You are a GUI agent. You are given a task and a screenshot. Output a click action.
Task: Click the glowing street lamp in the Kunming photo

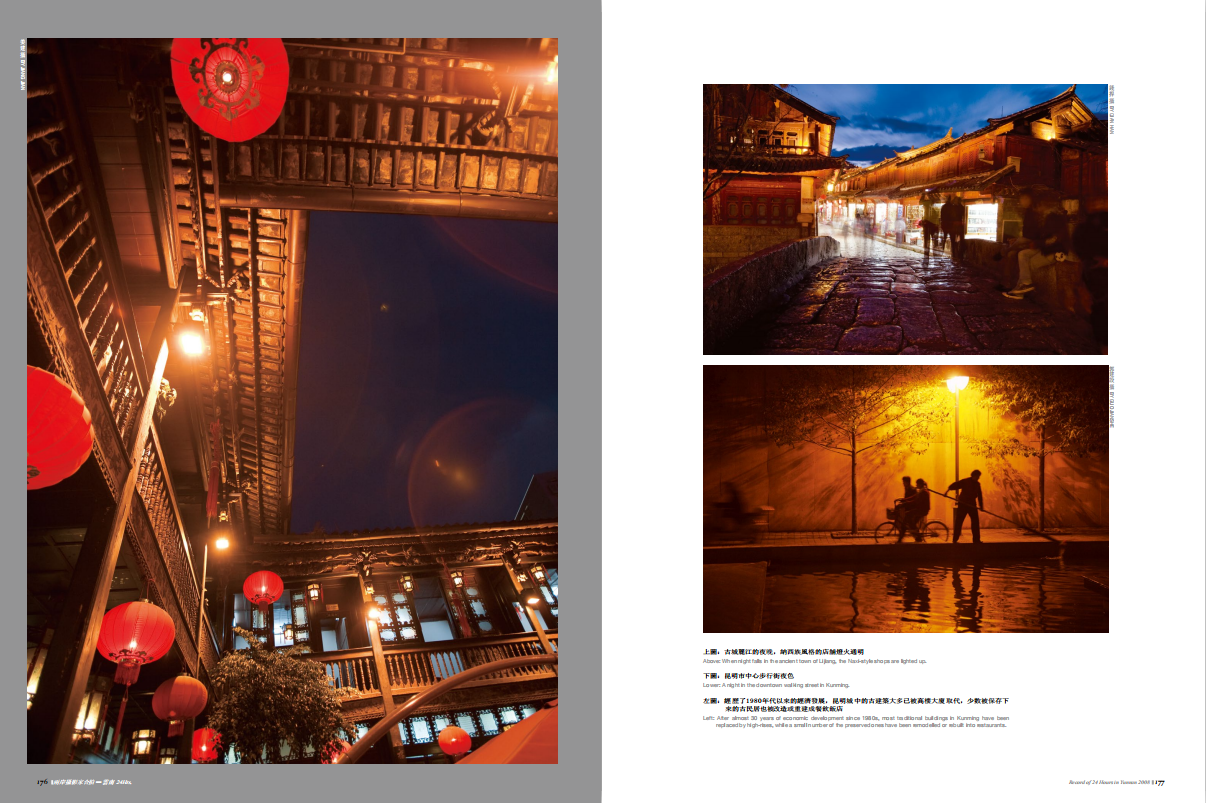click(x=957, y=383)
